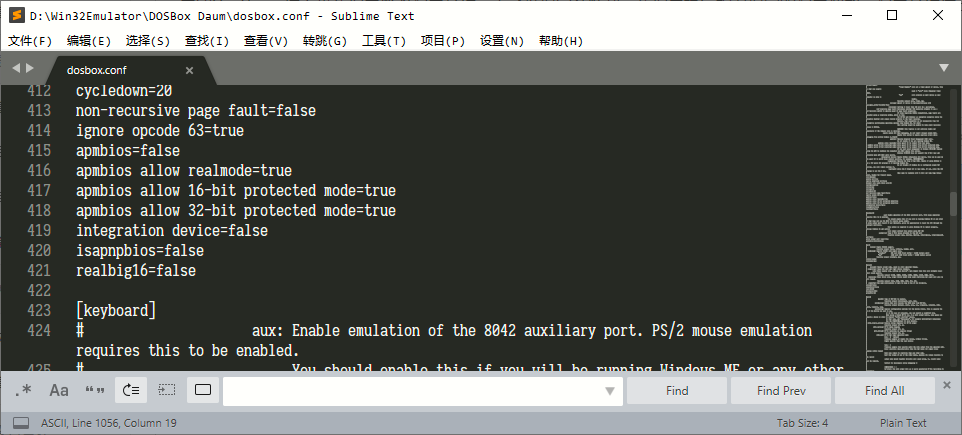Open the 设置(N) menu
Screen dimensions: 962x435
502,41
